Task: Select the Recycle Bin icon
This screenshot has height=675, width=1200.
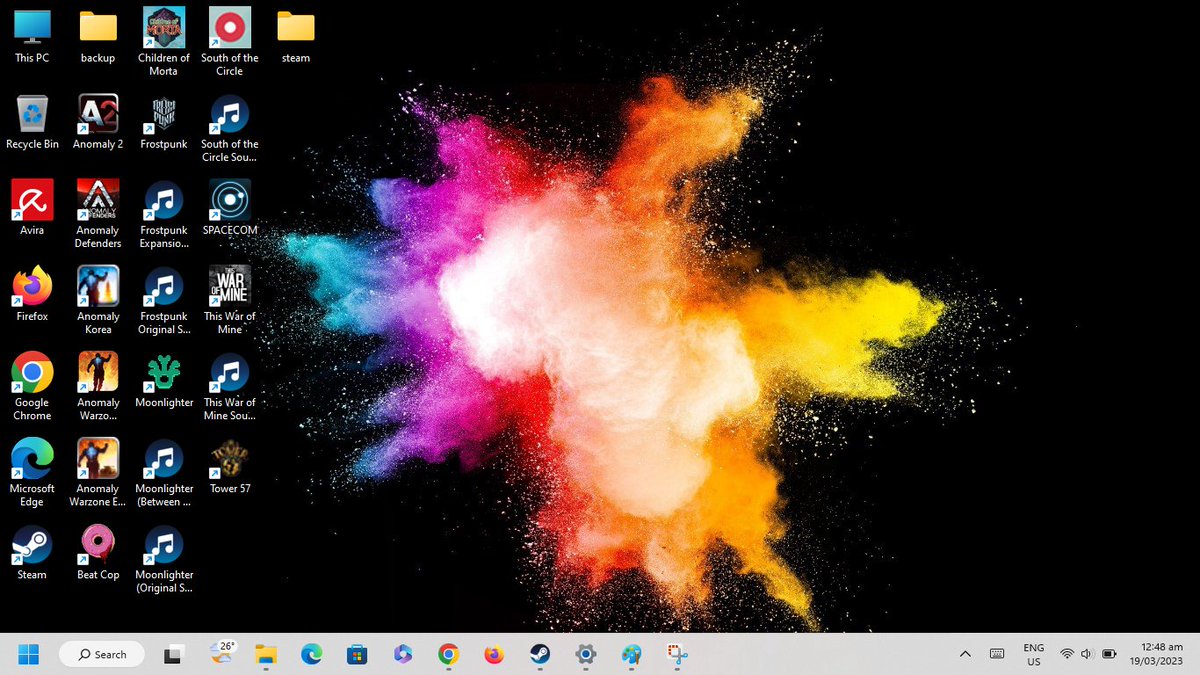Action: (32, 122)
